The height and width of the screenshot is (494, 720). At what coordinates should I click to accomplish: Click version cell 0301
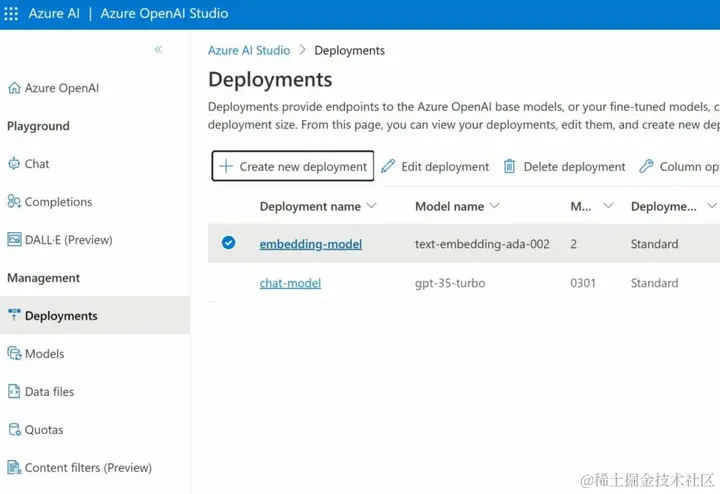coord(583,283)
